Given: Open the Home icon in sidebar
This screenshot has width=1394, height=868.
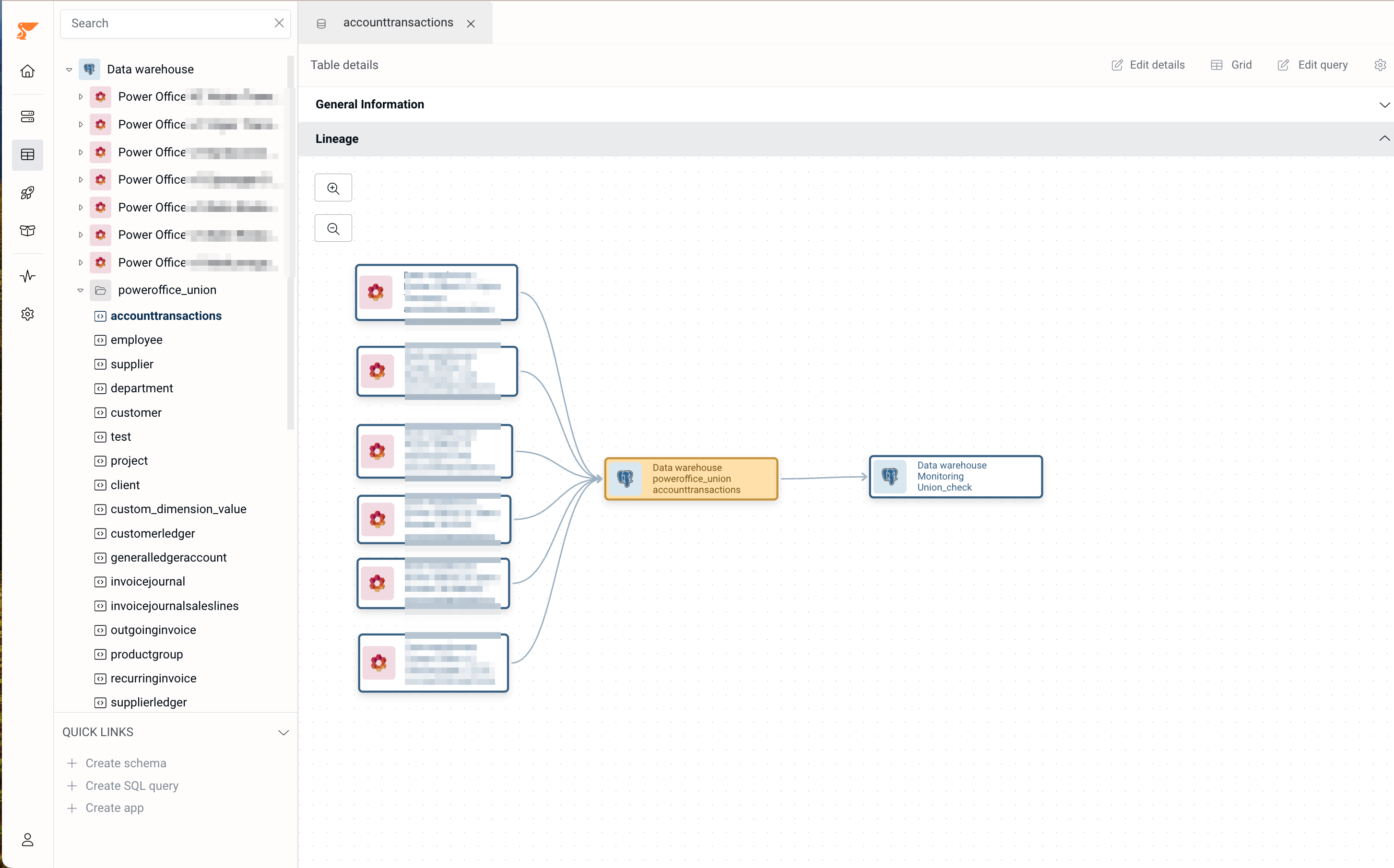Looking at the screenshot, I should click(x=27, y=71).
